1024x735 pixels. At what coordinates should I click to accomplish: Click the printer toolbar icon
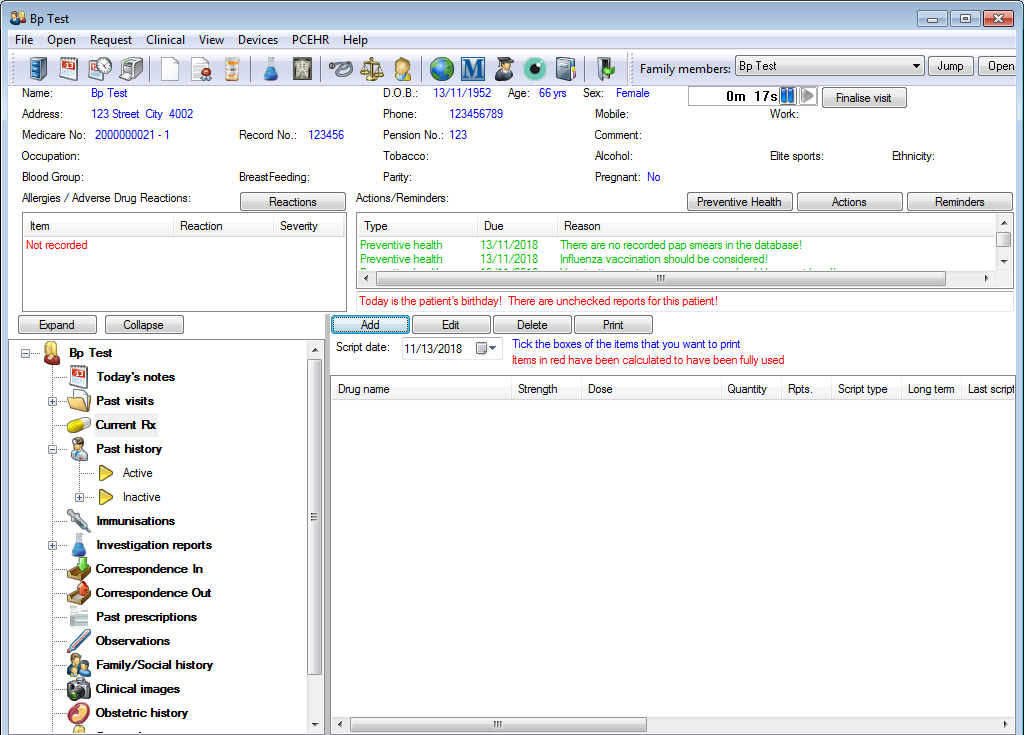tap(131, 68)
